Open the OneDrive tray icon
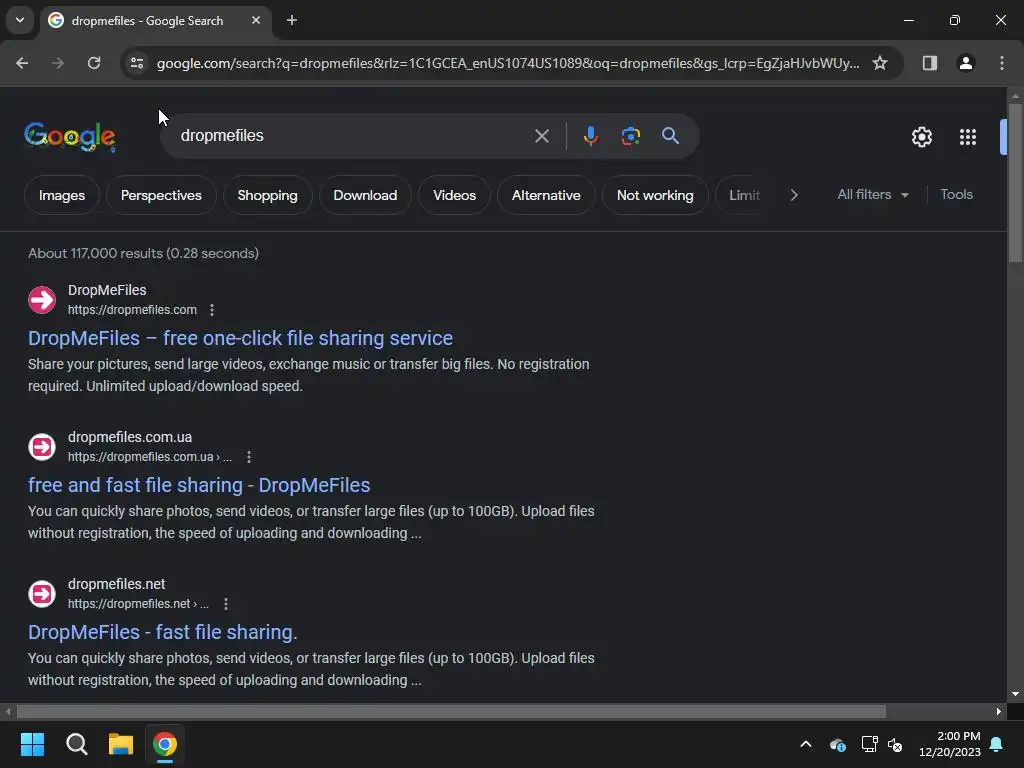The image size is (1024, 768). (x=837, y=744)
